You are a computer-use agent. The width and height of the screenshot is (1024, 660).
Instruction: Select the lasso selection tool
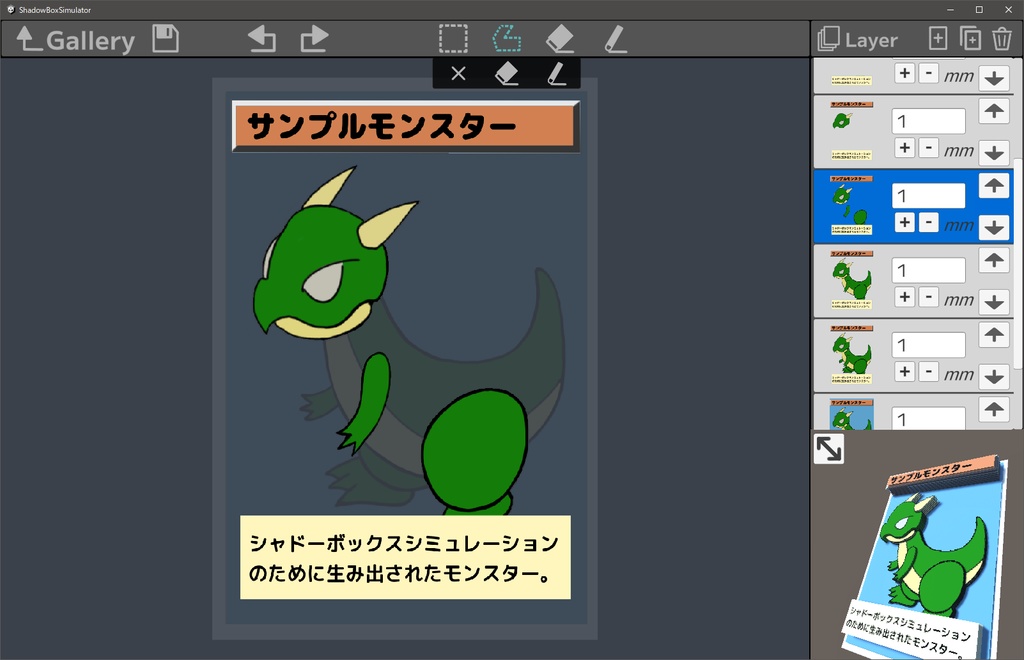coord(507,39)
